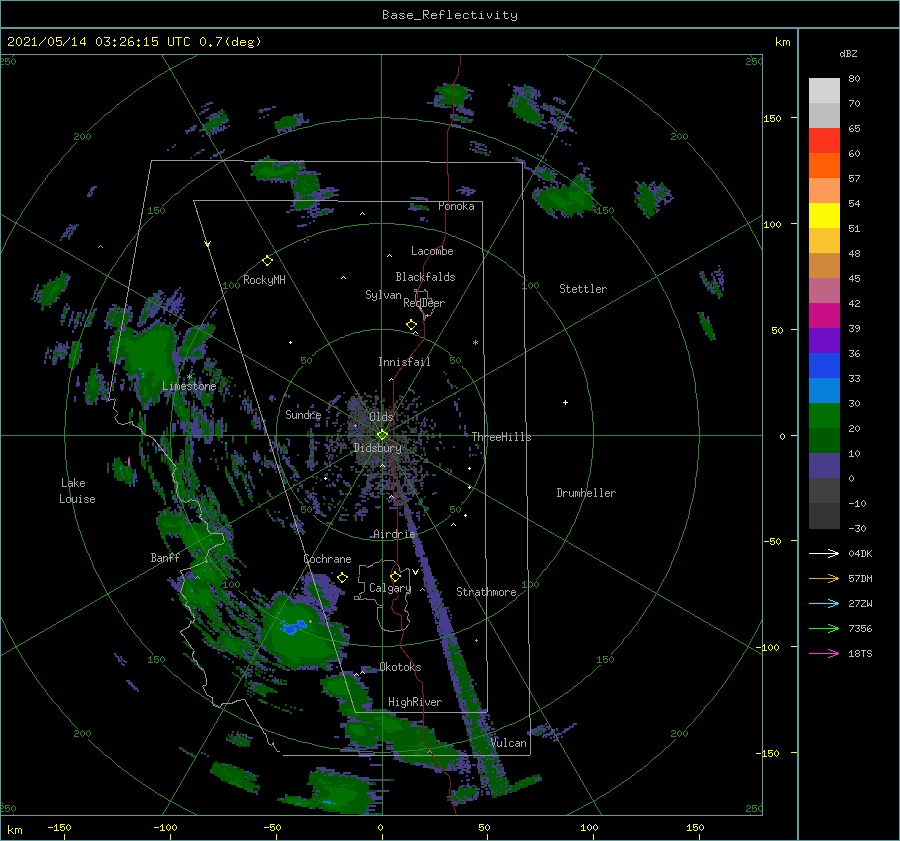The width and height of the screenshot is (900, 841).
Task: Click the 18TS legend label
Action: click(860, 653)
